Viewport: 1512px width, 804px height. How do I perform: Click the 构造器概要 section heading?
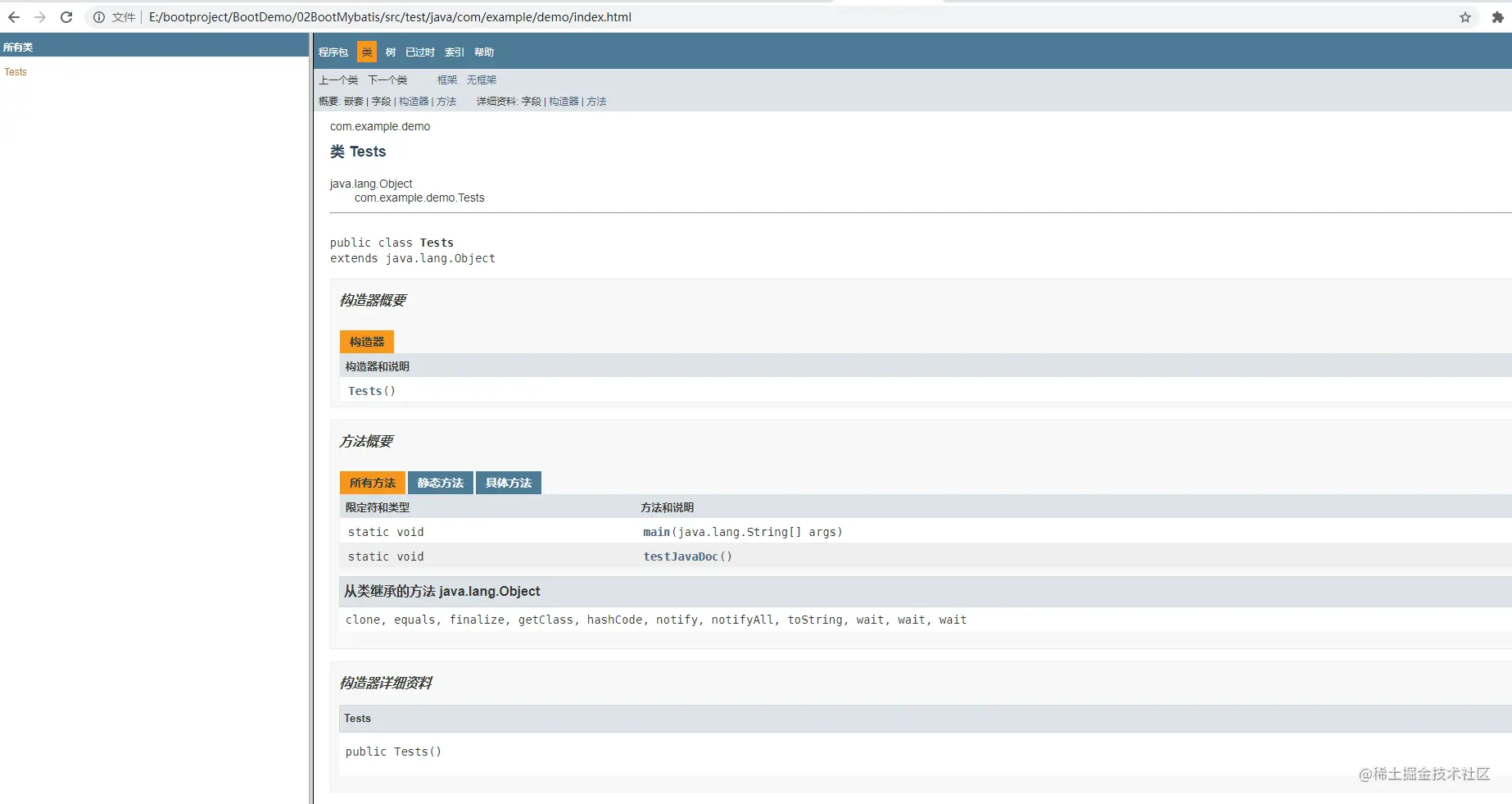click(x=373, y=300)
